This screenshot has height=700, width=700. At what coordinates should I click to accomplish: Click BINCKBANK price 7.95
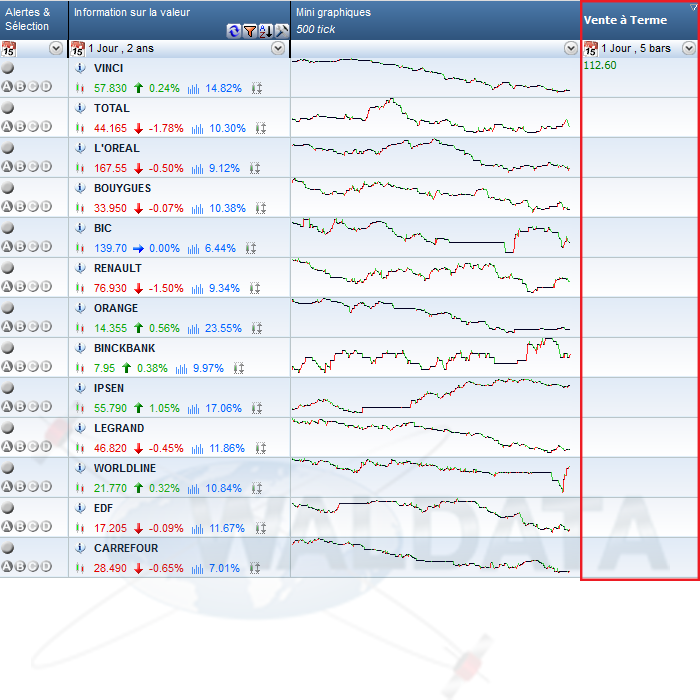click(x=104, y=368)
